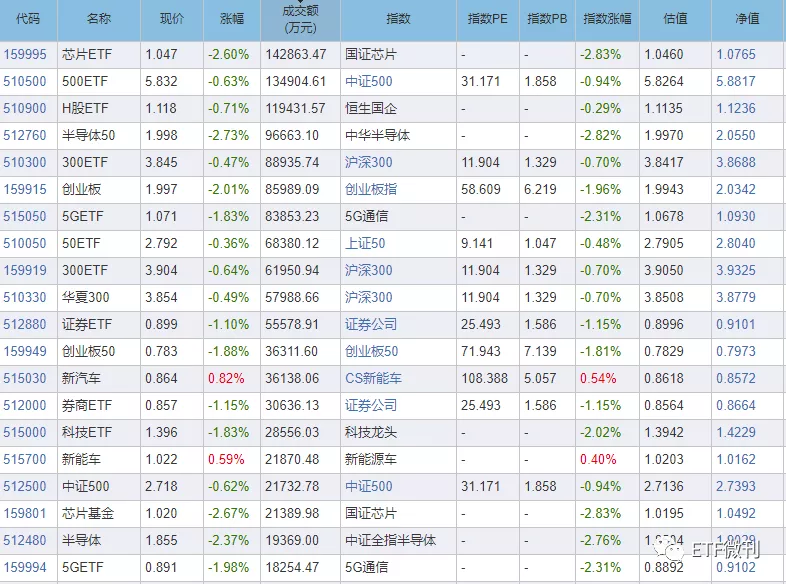Click the 指数 column header
The width and height of the screenshot is (786, 584).
pos(399,19)
